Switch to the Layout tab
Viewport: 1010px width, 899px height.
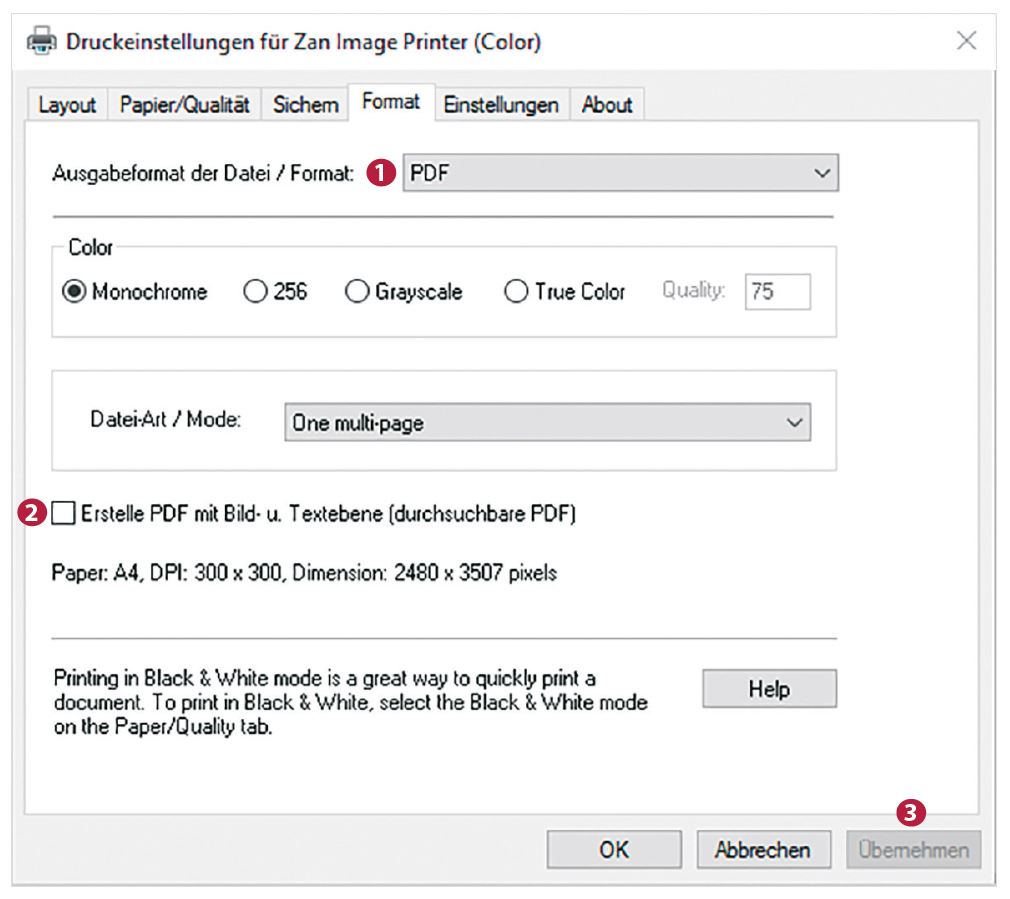(67, 105)
